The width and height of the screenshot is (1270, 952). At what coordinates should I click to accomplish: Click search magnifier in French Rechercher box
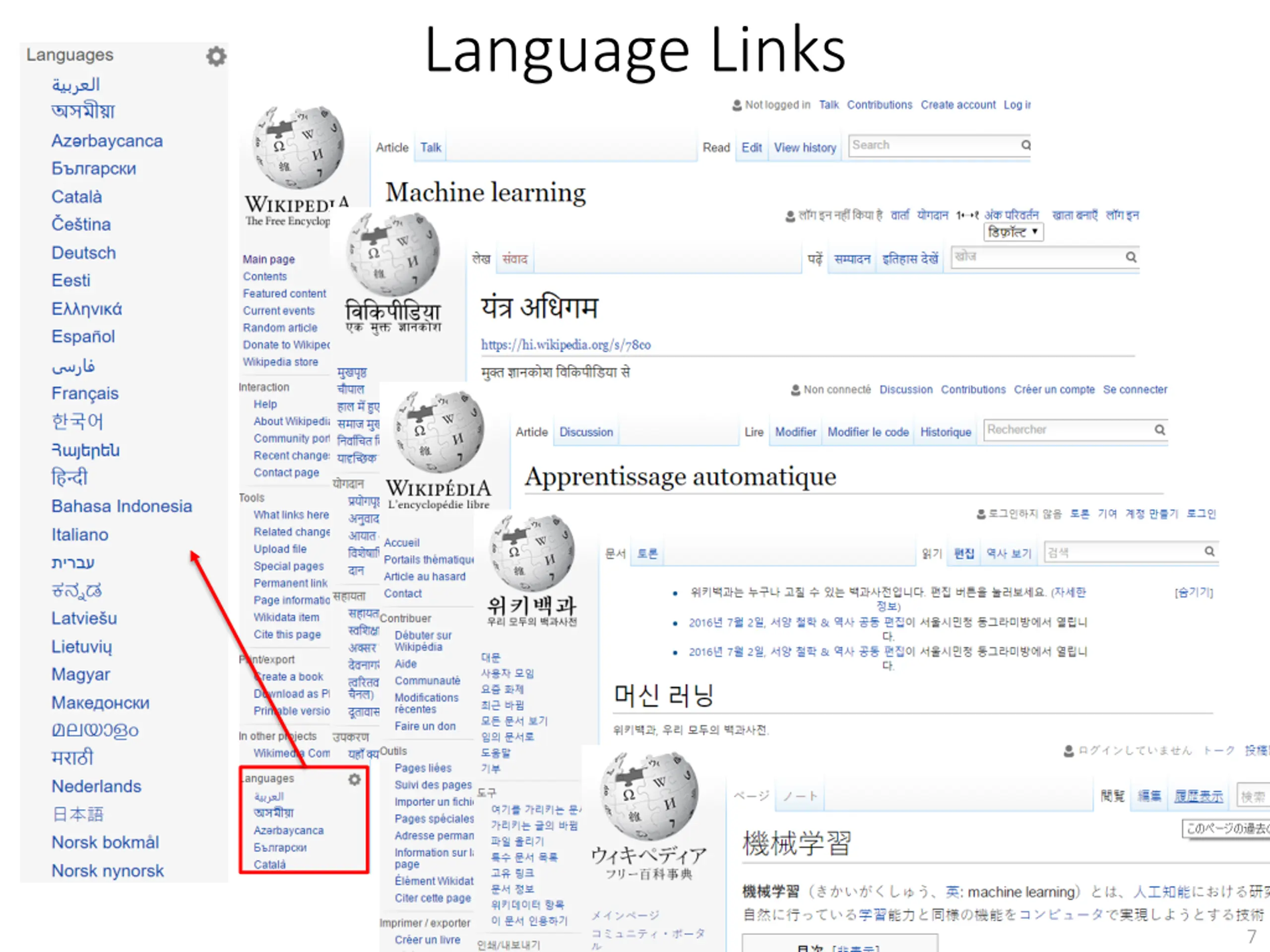(x=1159, y=430)
